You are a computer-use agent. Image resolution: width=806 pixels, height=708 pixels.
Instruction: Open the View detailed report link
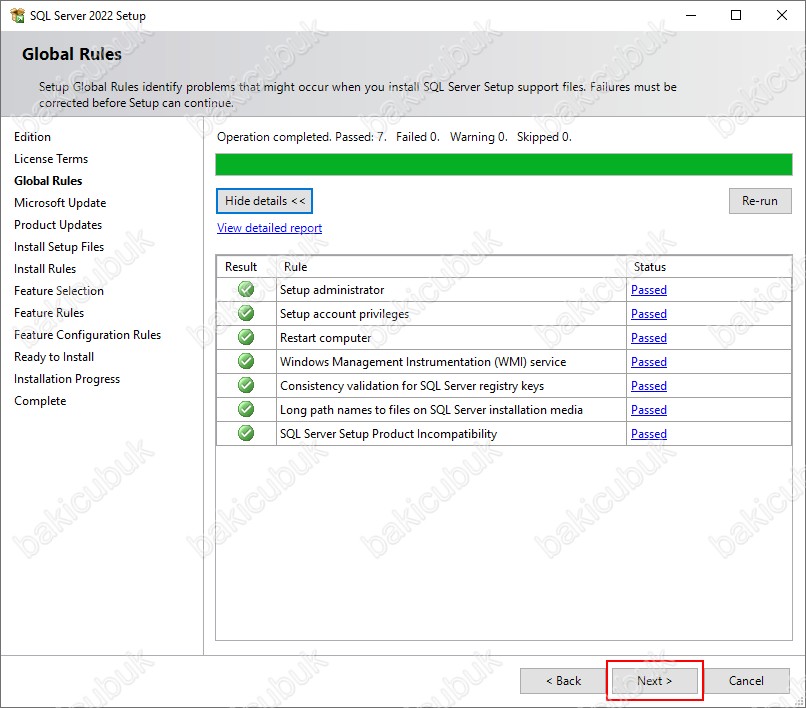[269, 228]
